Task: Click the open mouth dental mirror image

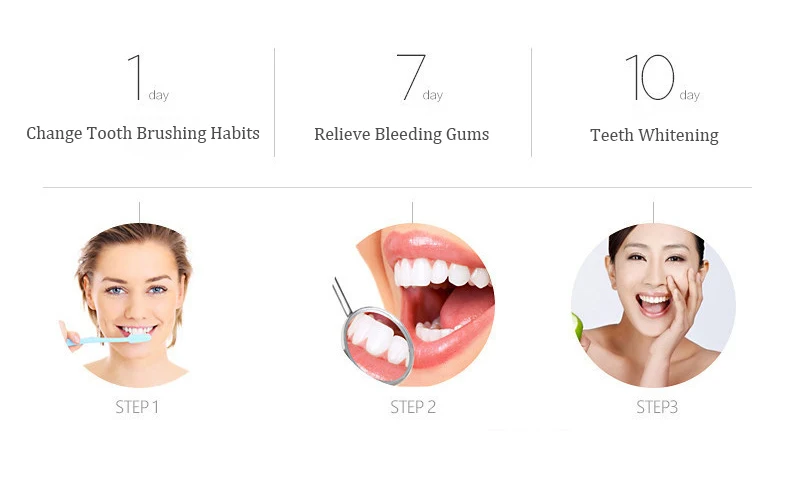Action: (413, 305)
